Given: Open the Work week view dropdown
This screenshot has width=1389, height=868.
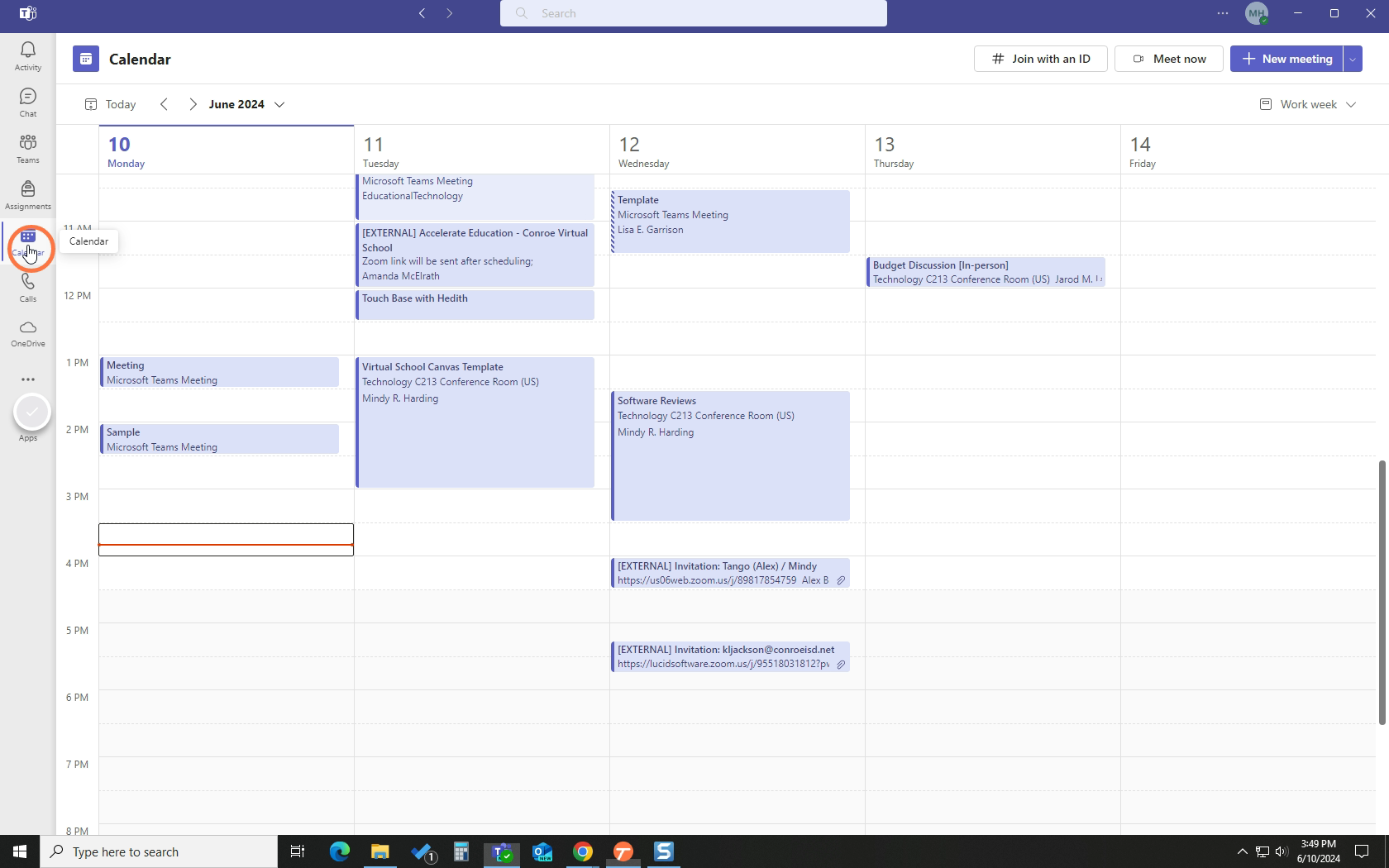Looking at the screenshot, I should (1307, 104).
